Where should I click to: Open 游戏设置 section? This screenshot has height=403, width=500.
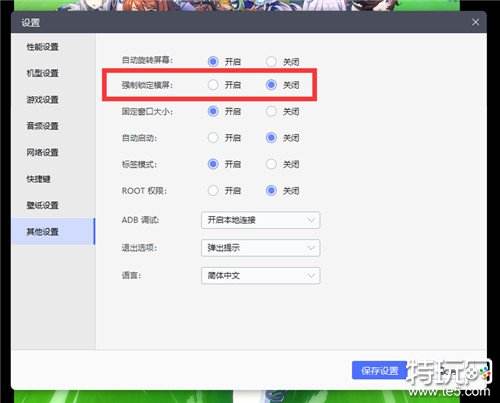tap(42, 99)
